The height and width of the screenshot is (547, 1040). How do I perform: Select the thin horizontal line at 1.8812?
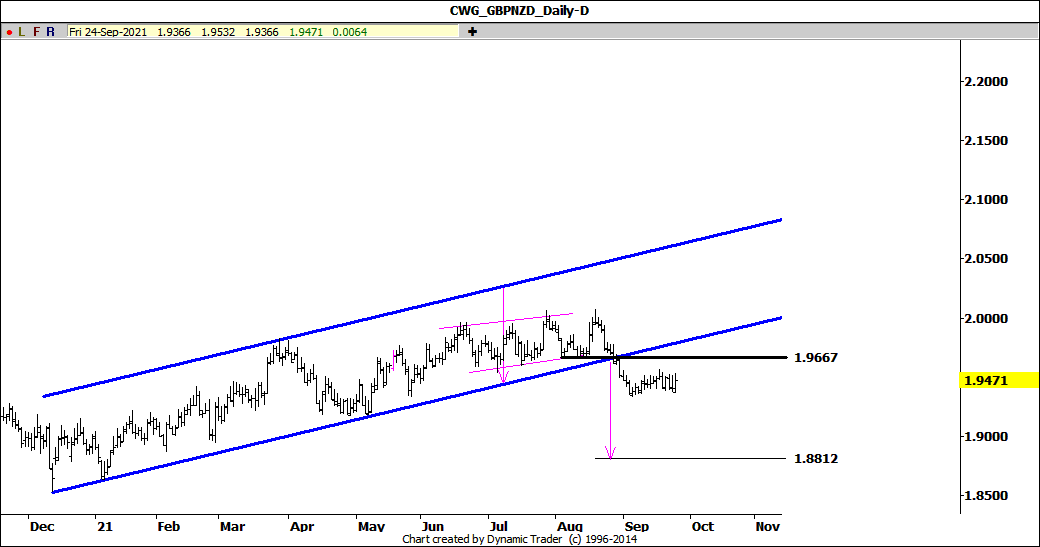coord(690,458)
